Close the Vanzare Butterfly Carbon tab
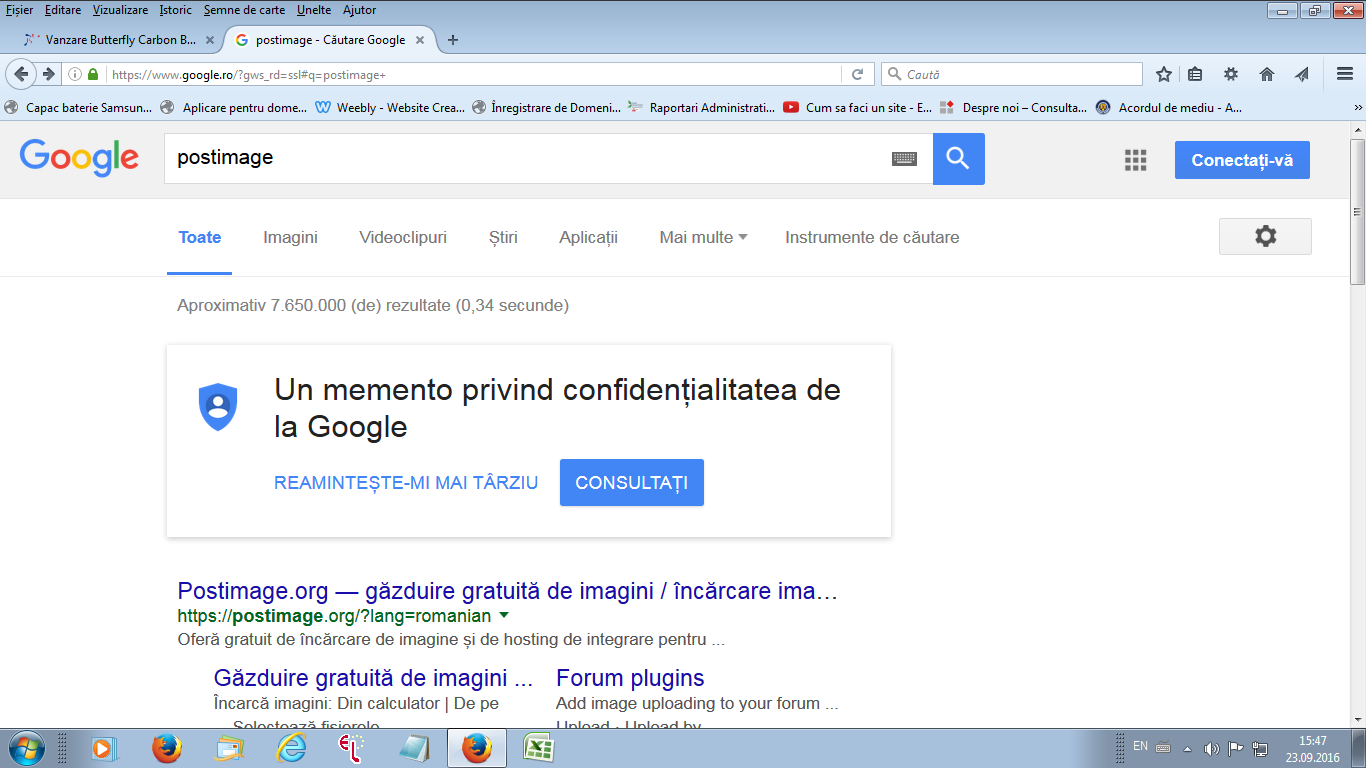Viewport: 1366px width, 768px height. coord(210,40)
